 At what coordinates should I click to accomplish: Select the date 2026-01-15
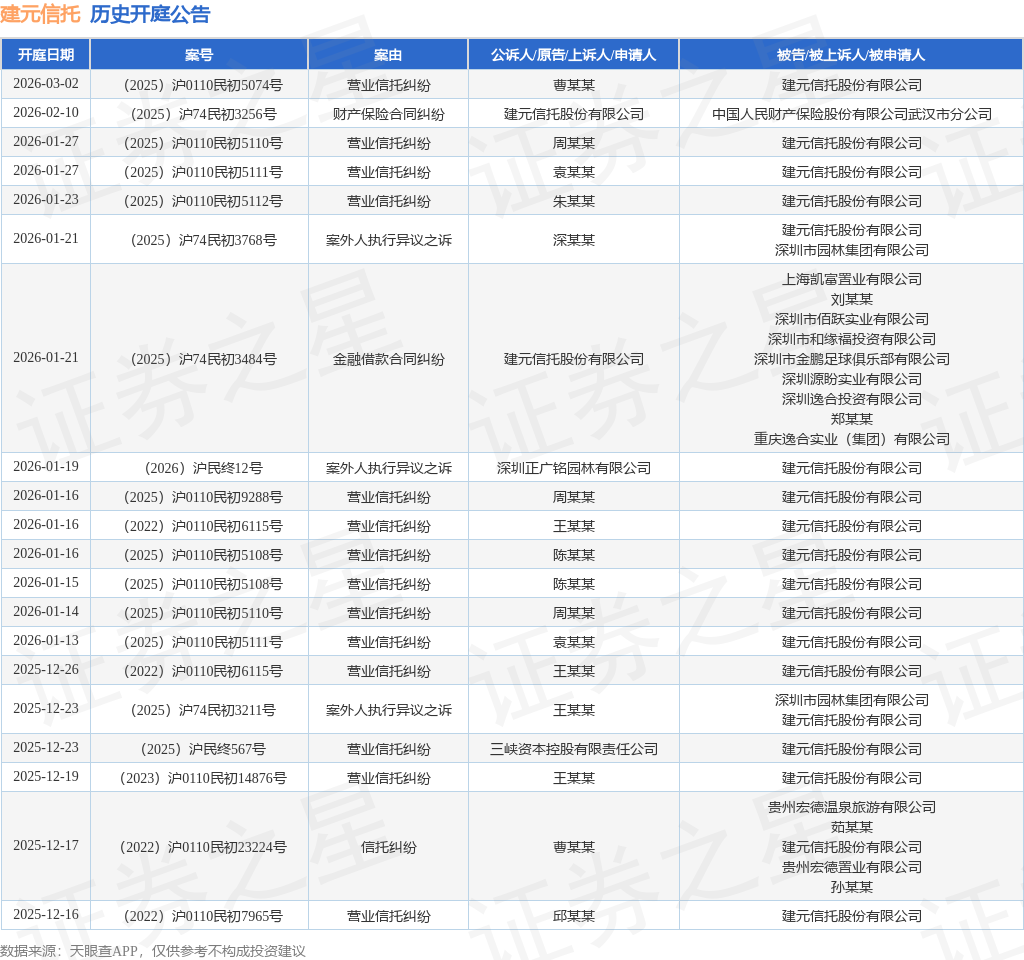[46, 582]
